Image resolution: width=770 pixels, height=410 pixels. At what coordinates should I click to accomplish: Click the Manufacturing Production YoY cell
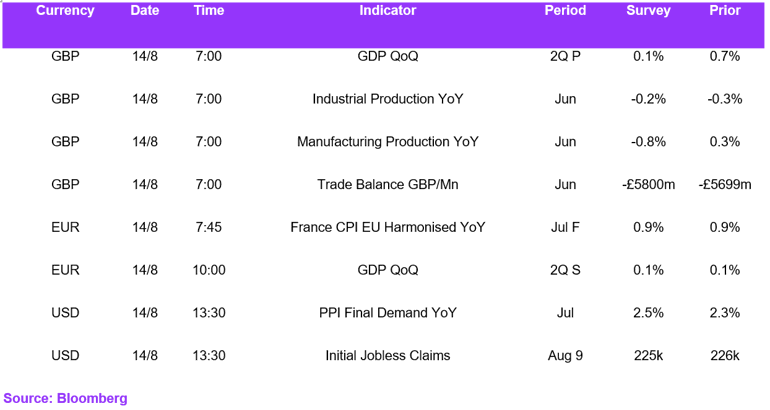click(387, 141)
